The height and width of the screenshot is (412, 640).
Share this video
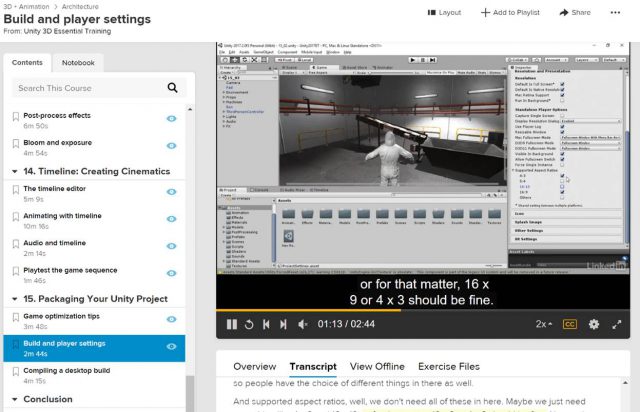click(575, 13)
